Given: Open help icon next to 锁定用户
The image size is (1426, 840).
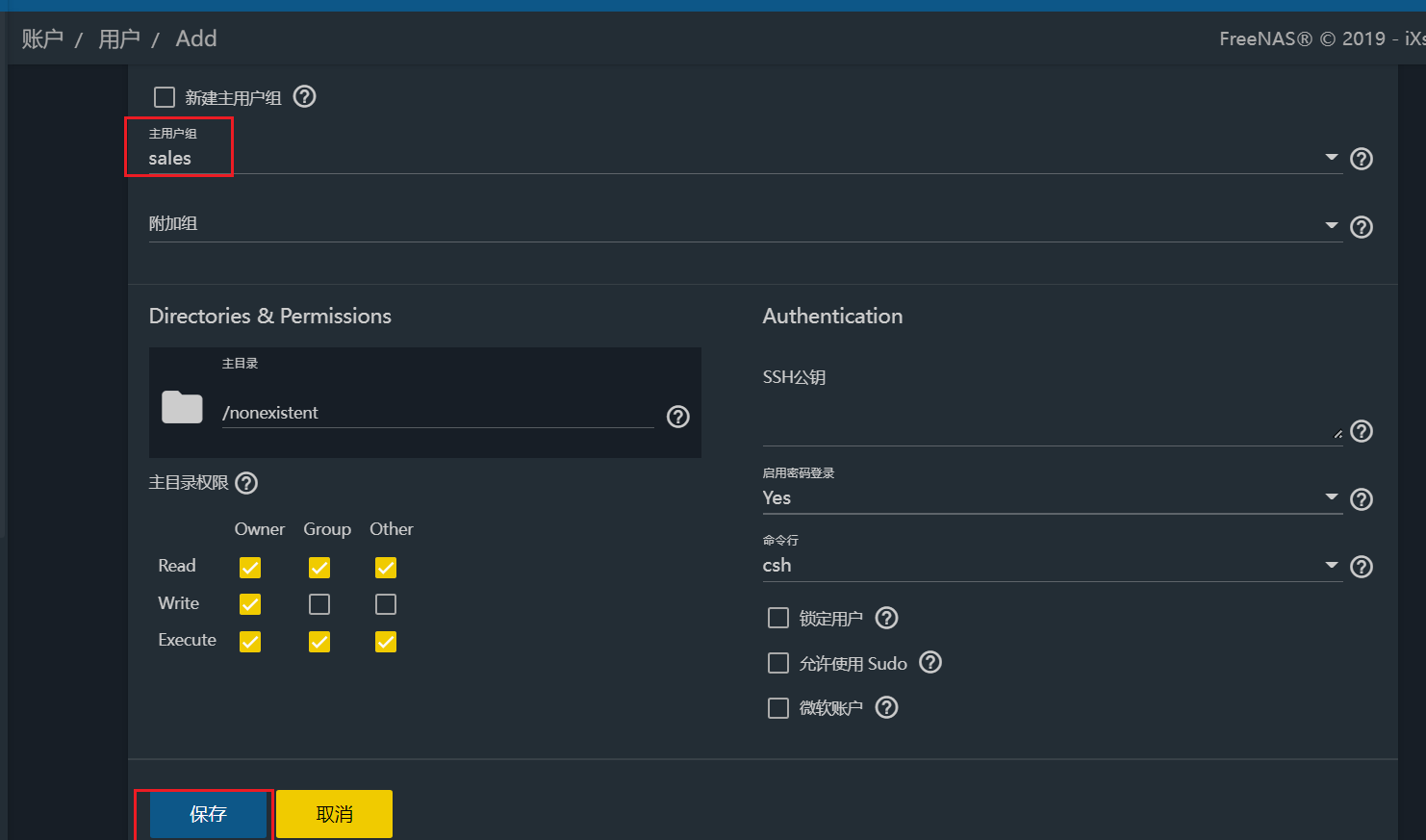Looking at the screenshot, I should click(x=887, y=618).
